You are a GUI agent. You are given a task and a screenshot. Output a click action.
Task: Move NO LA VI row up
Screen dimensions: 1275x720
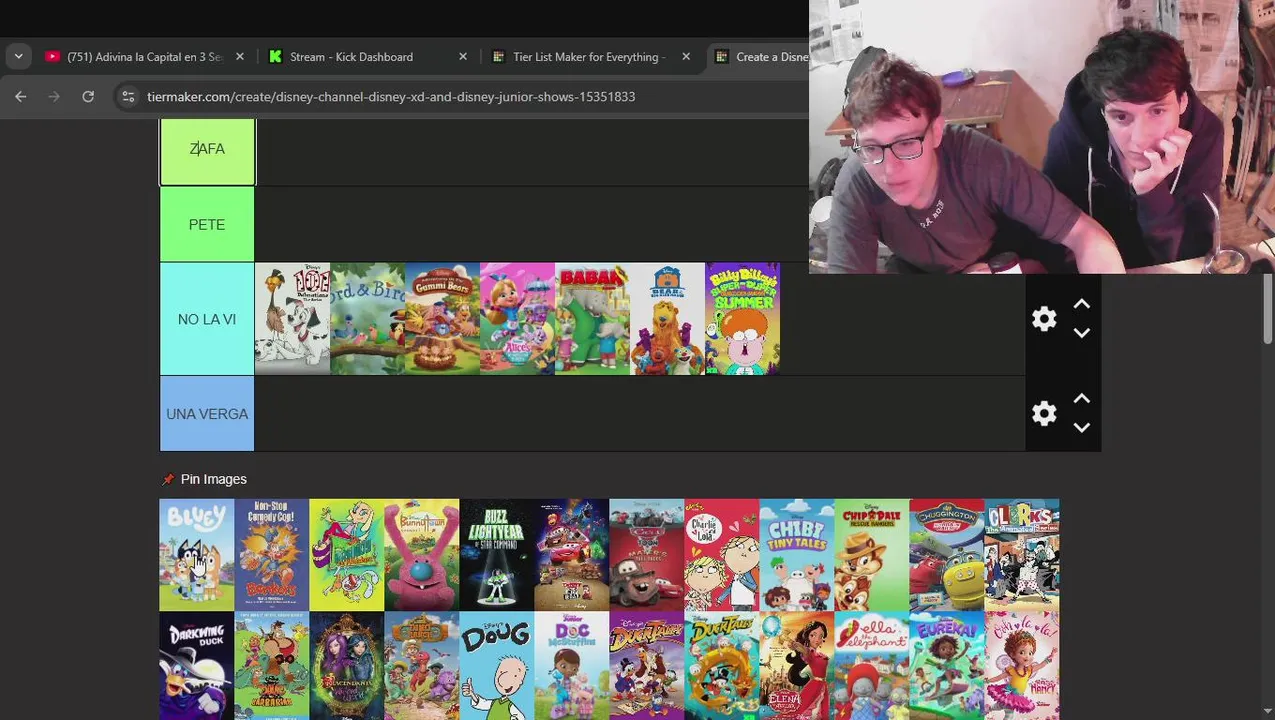tap(1081, 304)
